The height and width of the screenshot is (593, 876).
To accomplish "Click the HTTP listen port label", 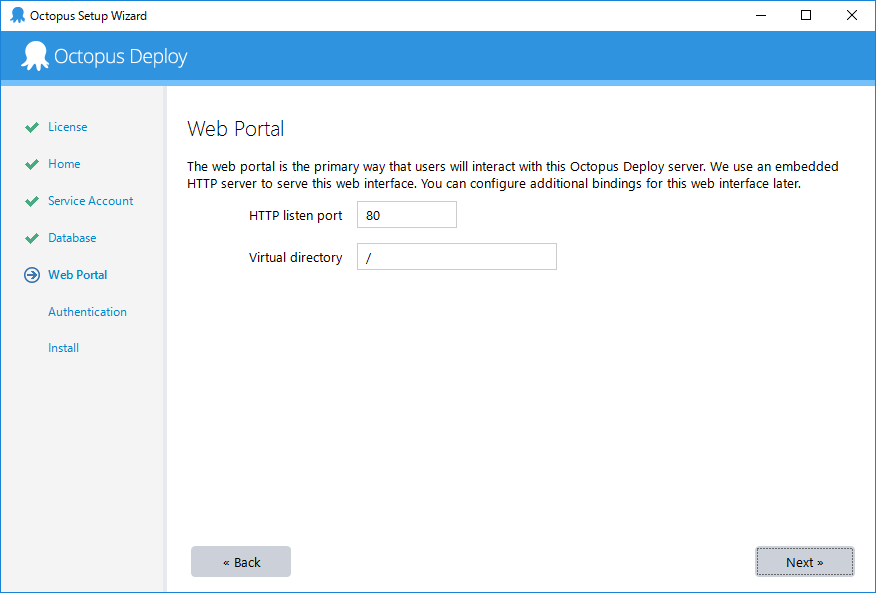I will (x=296, y=215).
